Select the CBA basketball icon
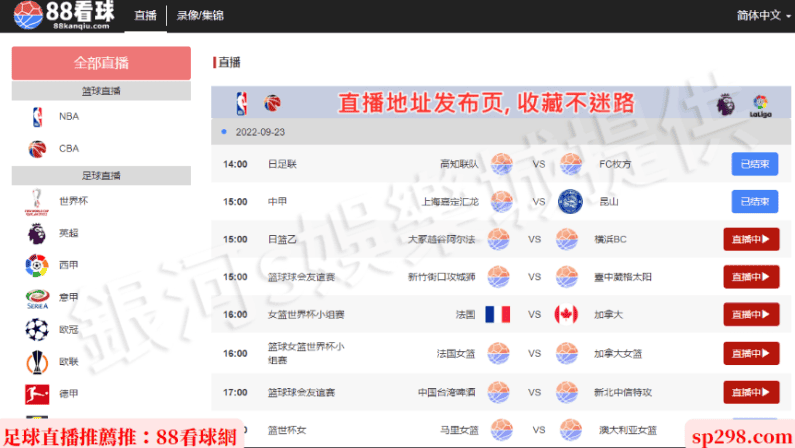The image size is (795, 448). tap(37, 148)
